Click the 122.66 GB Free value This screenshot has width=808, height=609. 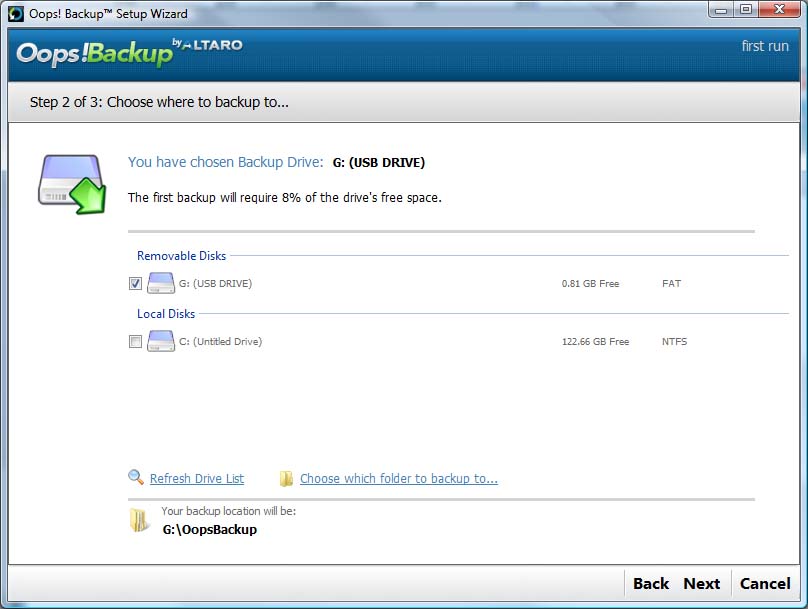pyautogui.click(x=595, y=342)
